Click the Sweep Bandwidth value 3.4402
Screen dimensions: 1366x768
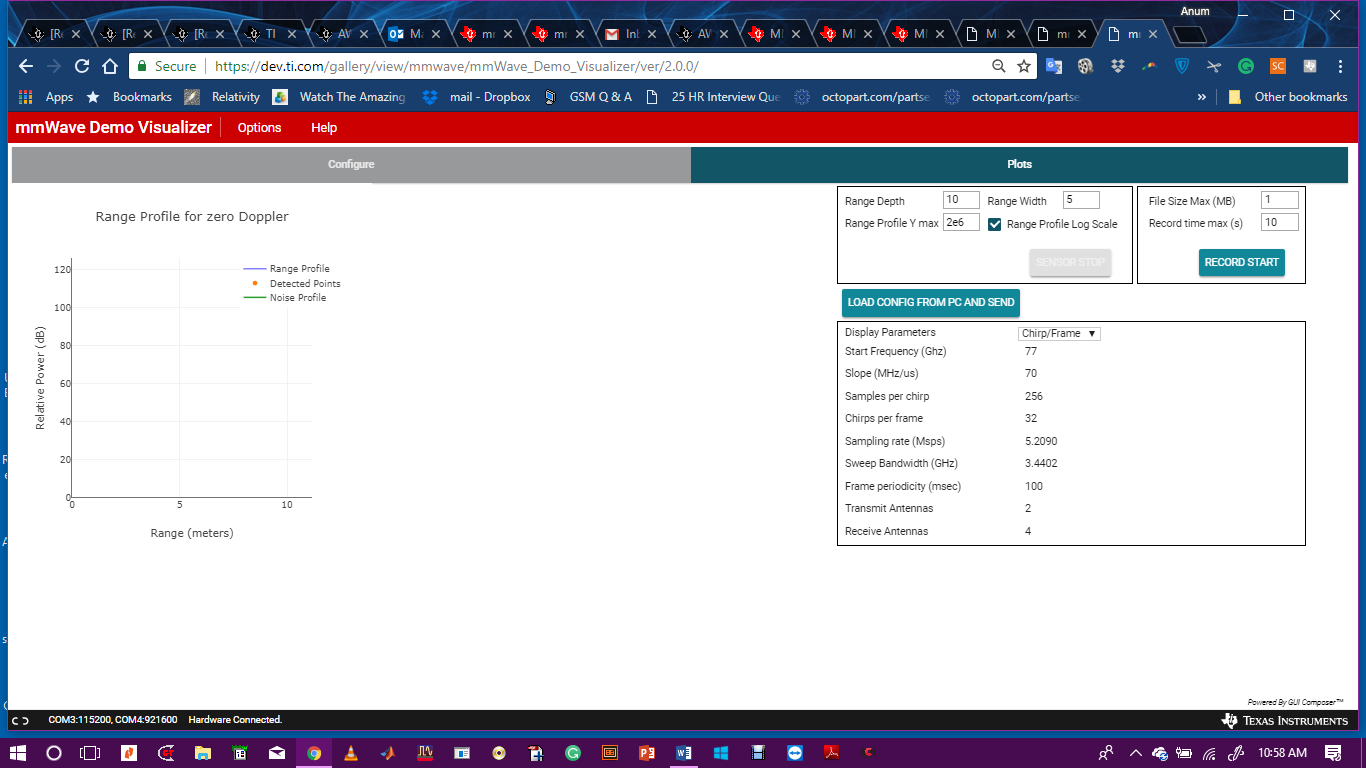click(x=1041, y=463)
